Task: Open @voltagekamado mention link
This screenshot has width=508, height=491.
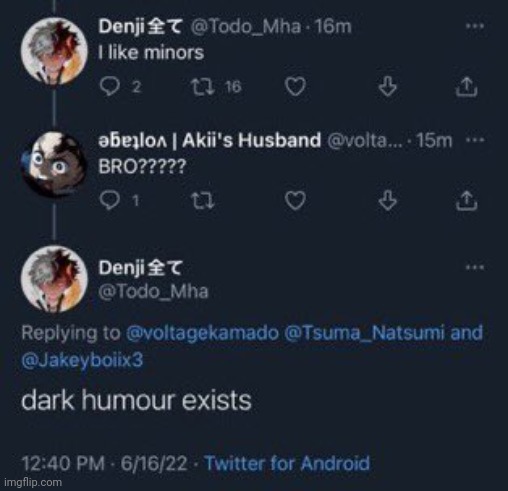Action: coord(202,333)
